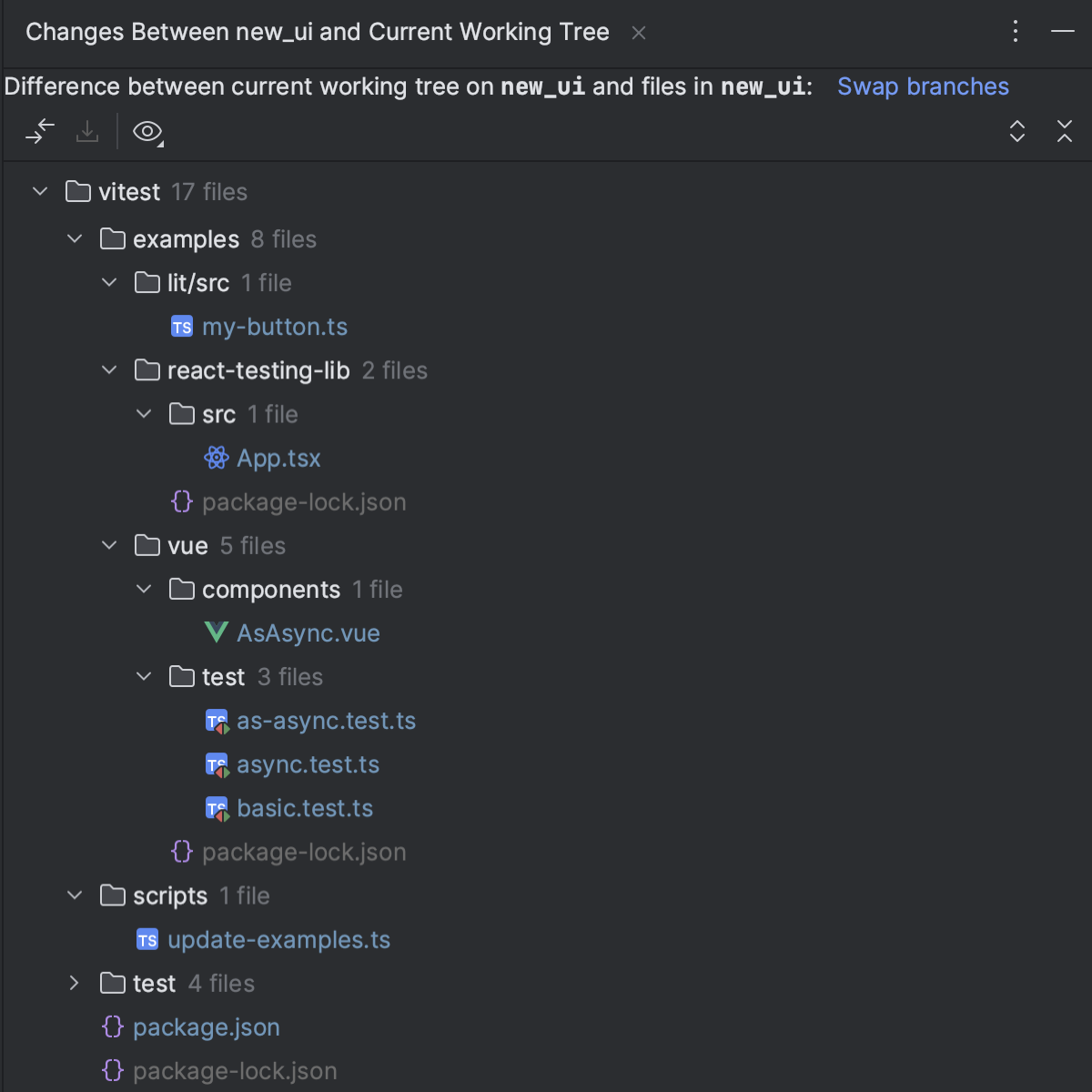Open the preview diff eye icon

pos(147,132)
